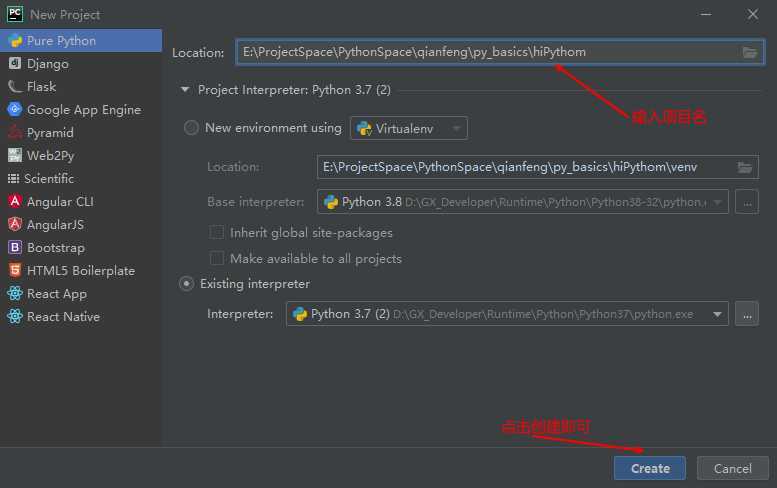Check Make available to all projects
This screenshot has height=488, width=777.
click(x=217, y=258)
